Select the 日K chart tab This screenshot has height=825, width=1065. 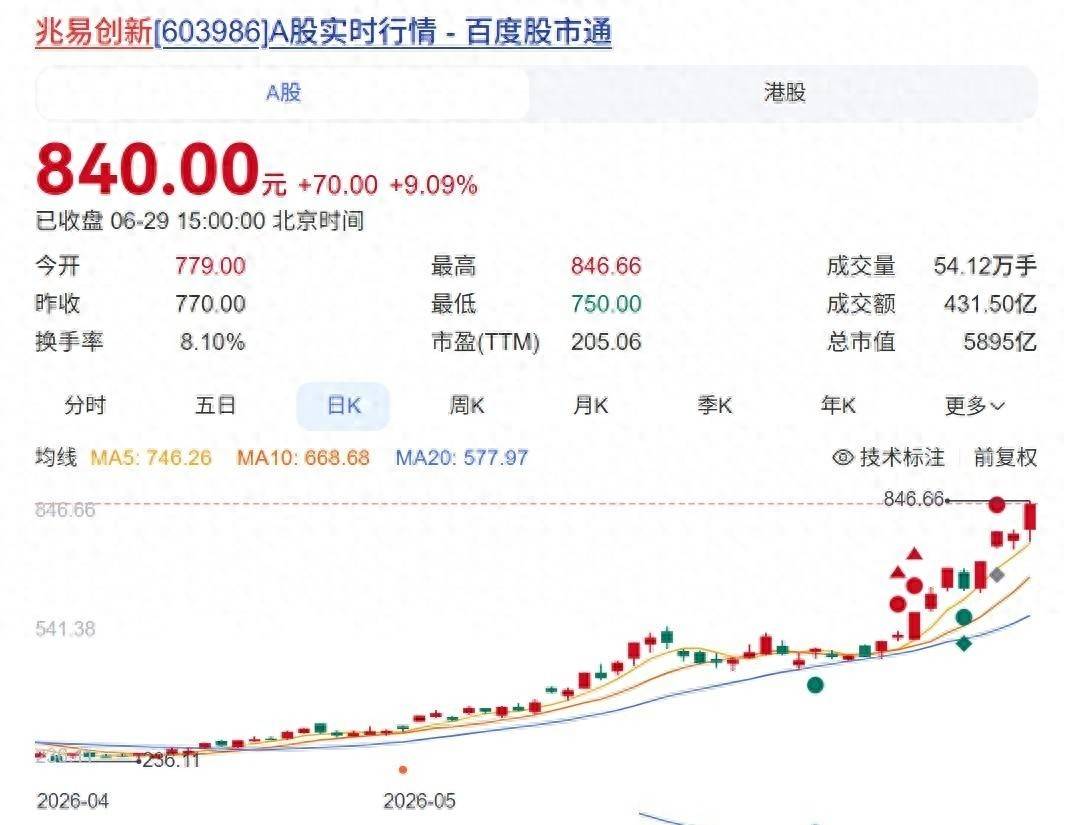pyautogui.click(x=343, y=406)
